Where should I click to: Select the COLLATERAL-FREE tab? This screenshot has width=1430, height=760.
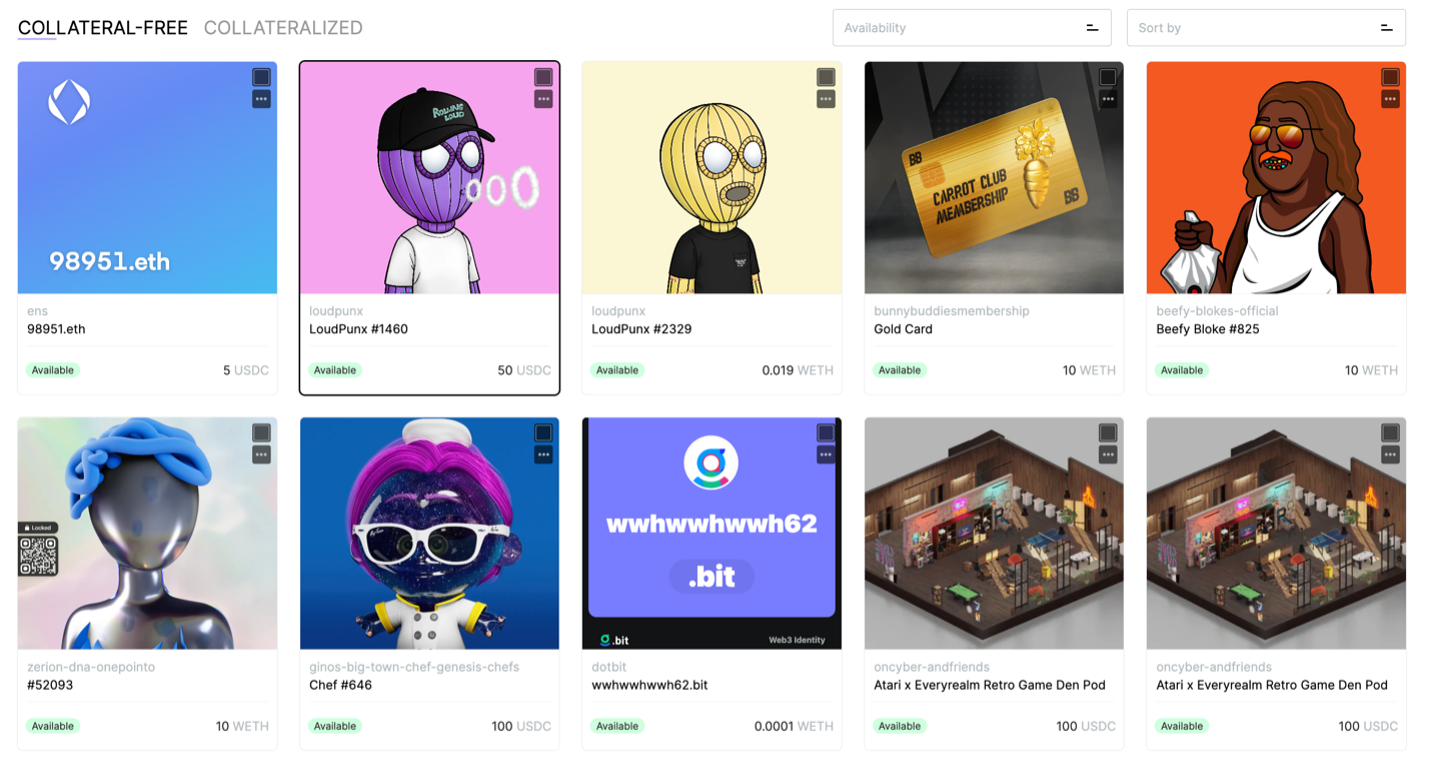[x=103, y=28]
